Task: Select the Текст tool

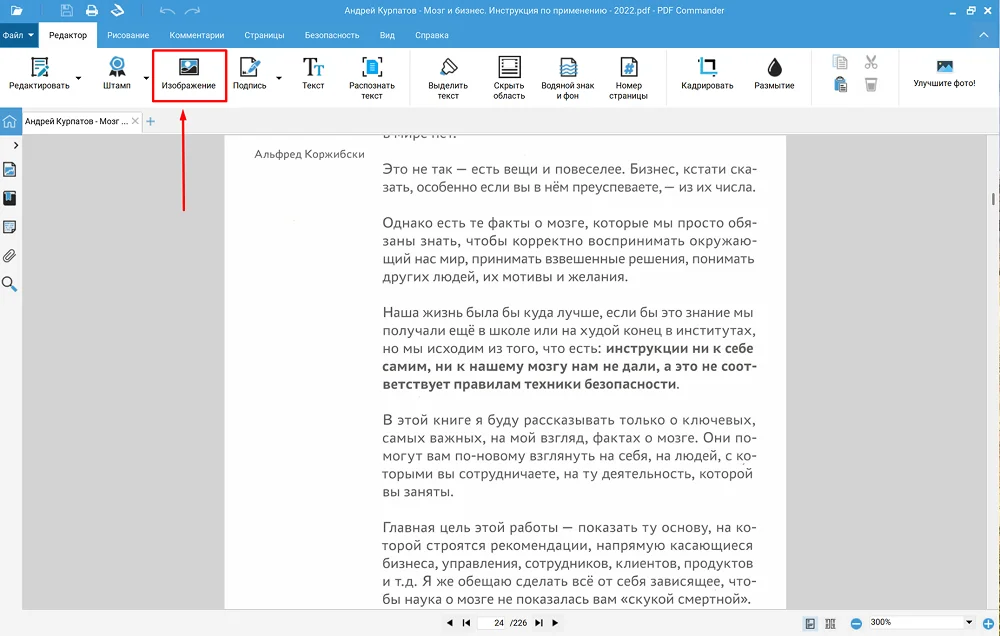Action: point(313,73)
